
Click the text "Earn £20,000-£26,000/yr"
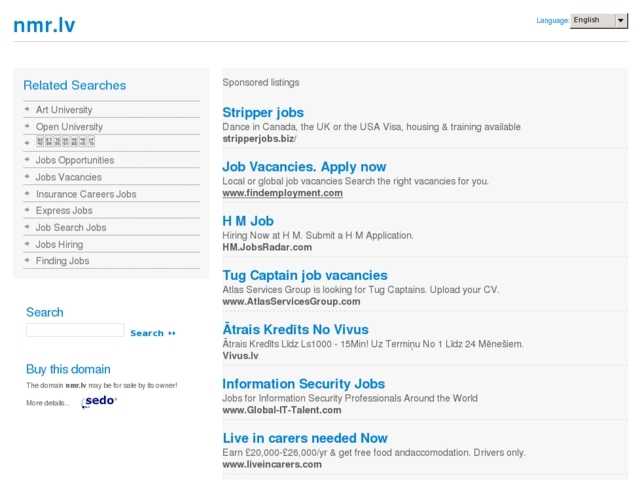[275, 453]
